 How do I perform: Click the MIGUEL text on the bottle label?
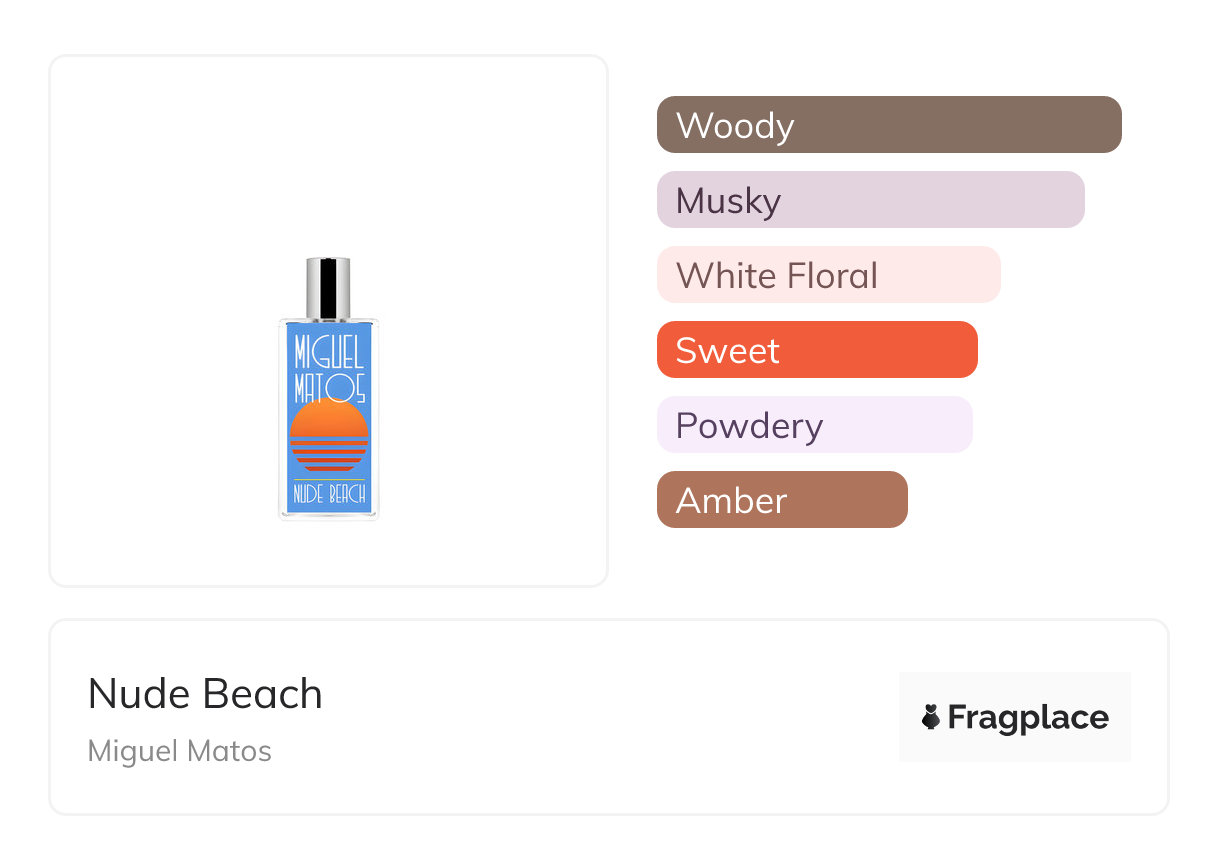[329, 353]
